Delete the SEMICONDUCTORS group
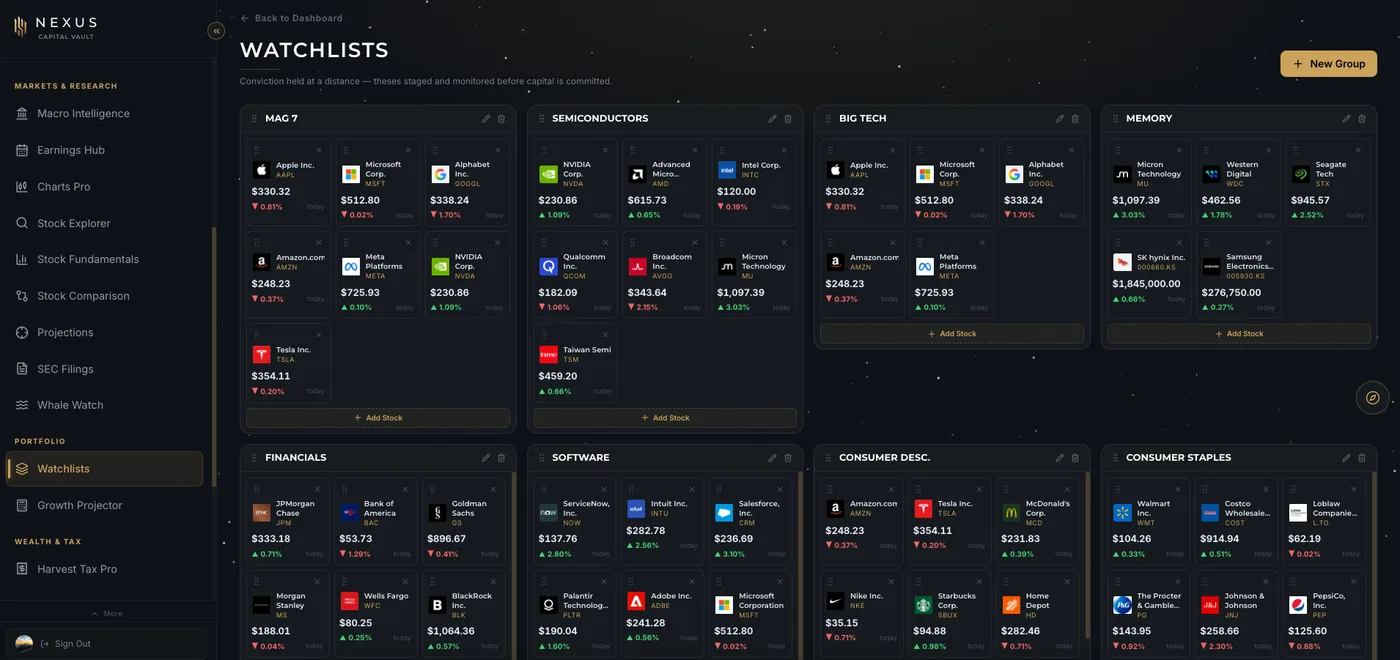 pyautogui.click(x=788, y=119)
